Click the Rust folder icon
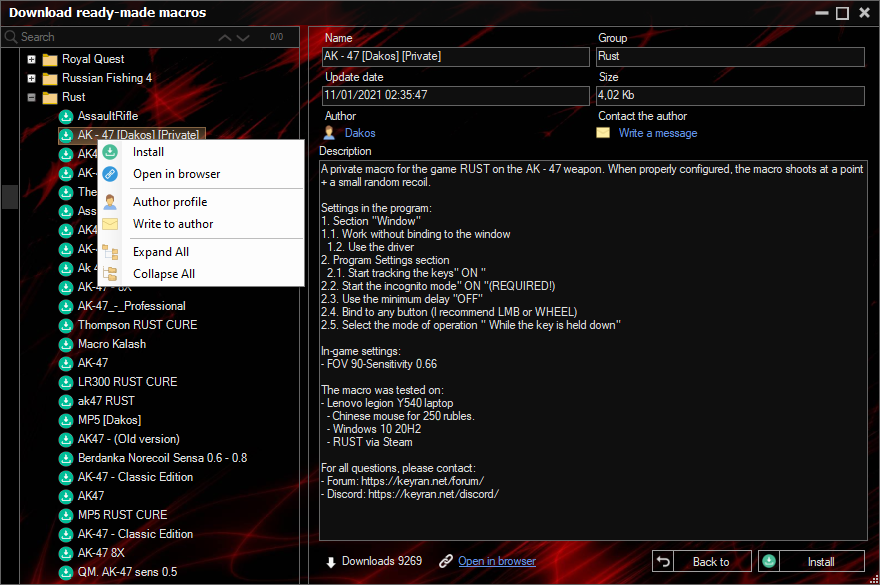The image size is (880, 585). (x=50, y=98)
